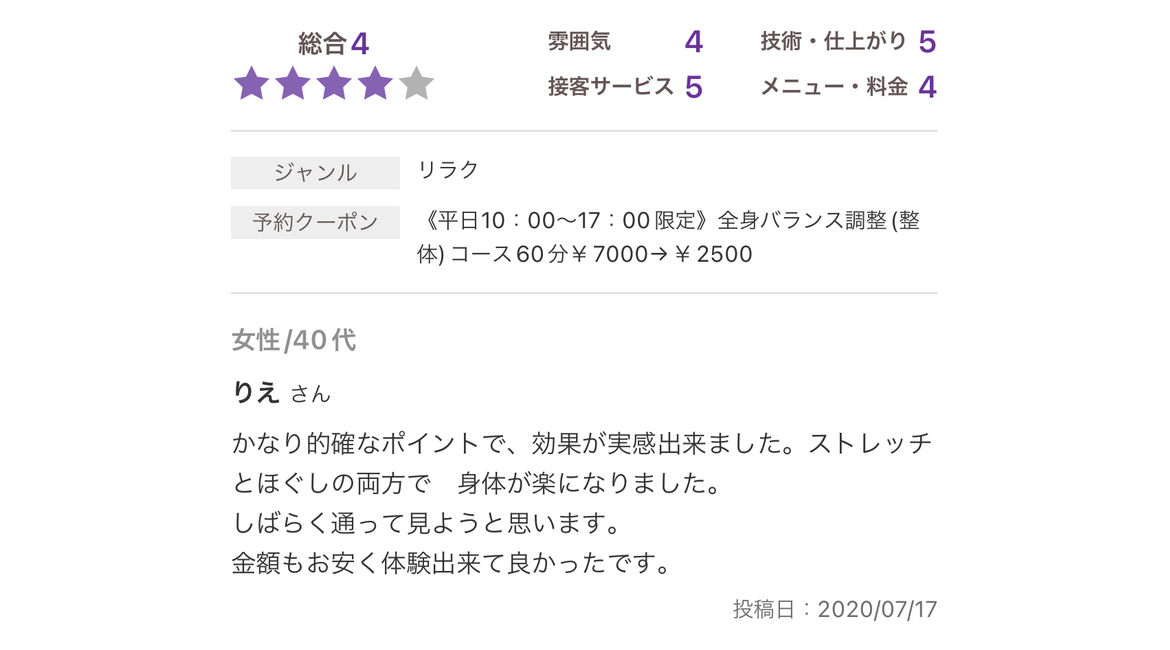Click the ジャンル label box

tap(315, 173)
